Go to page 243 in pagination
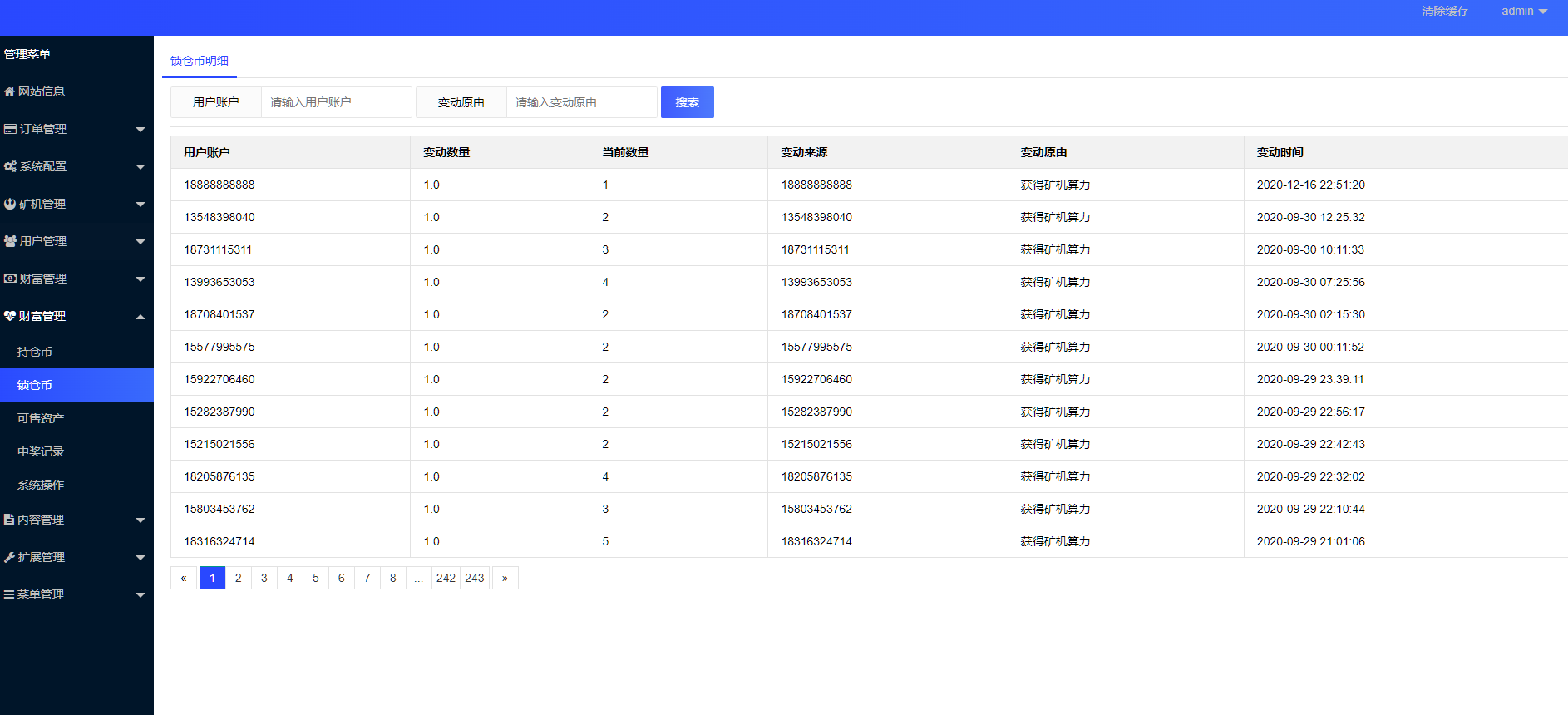 click(x=474, y=578)
